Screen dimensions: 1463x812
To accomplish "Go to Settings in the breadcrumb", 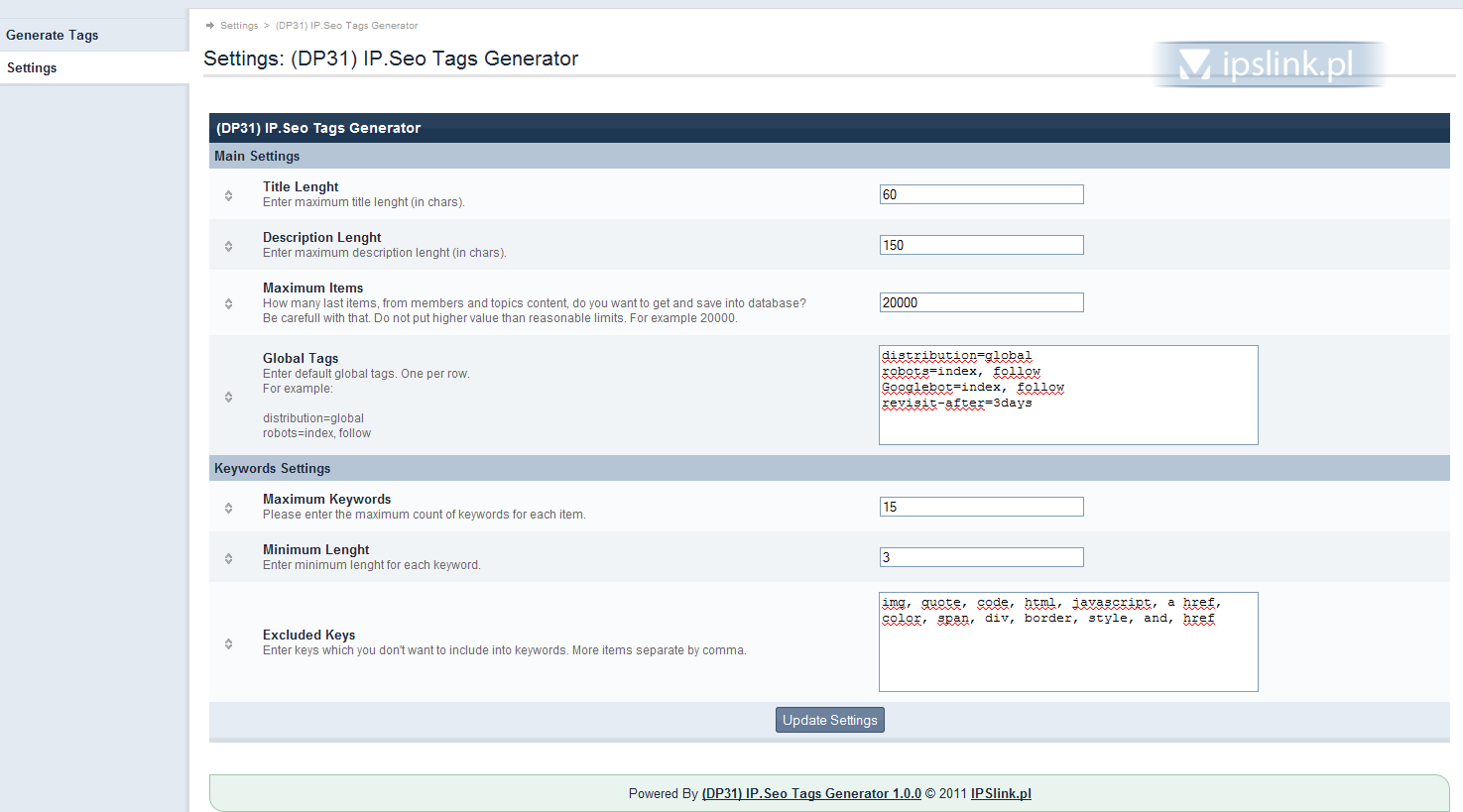I will point(238,26).
